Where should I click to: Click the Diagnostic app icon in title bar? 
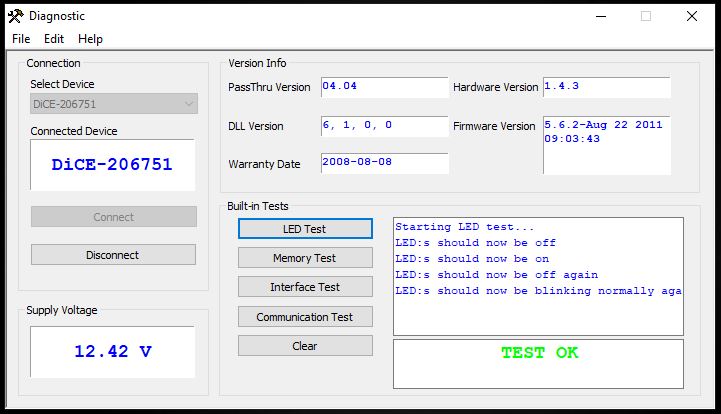(16, 16)
